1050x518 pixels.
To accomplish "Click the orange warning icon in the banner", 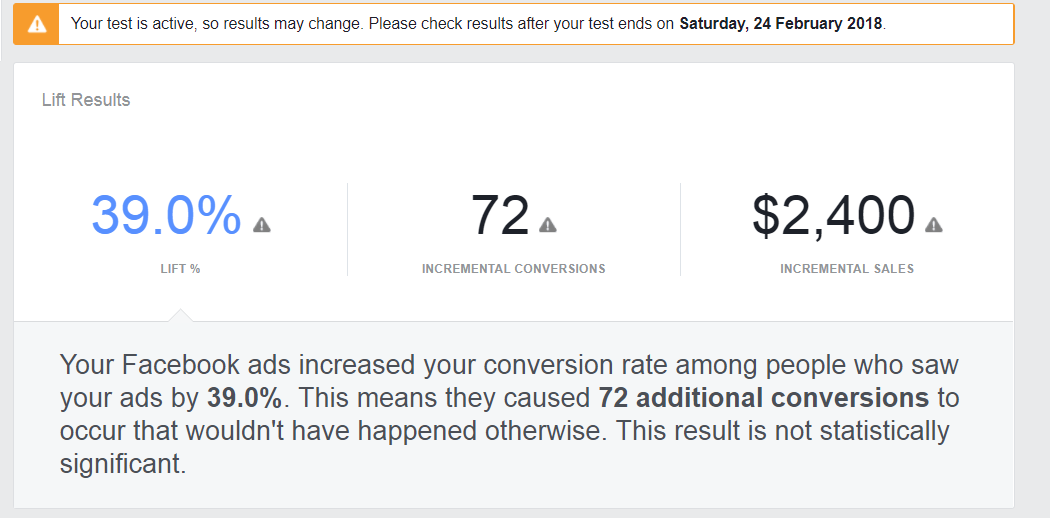I will pos(37,24).
